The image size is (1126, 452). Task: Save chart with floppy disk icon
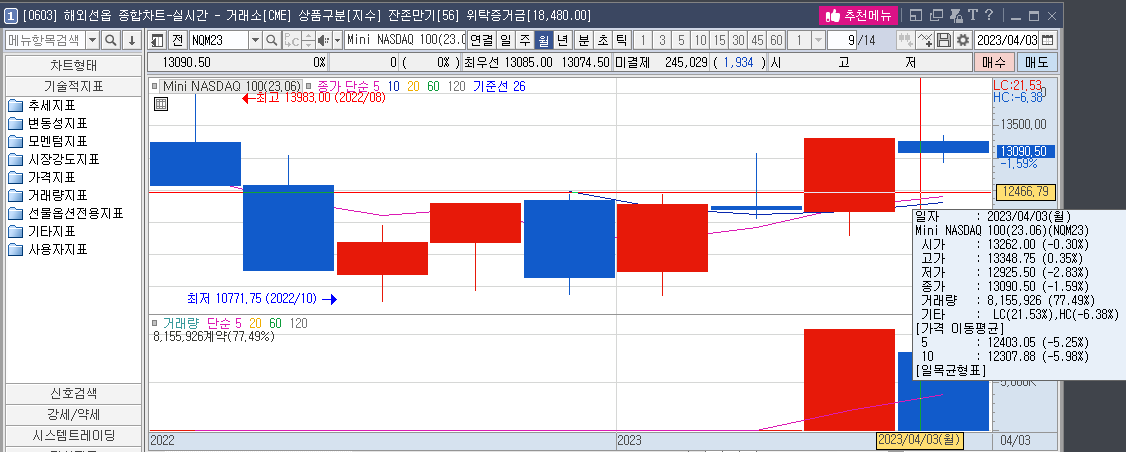pyautogui.click(x=944, y=40)
